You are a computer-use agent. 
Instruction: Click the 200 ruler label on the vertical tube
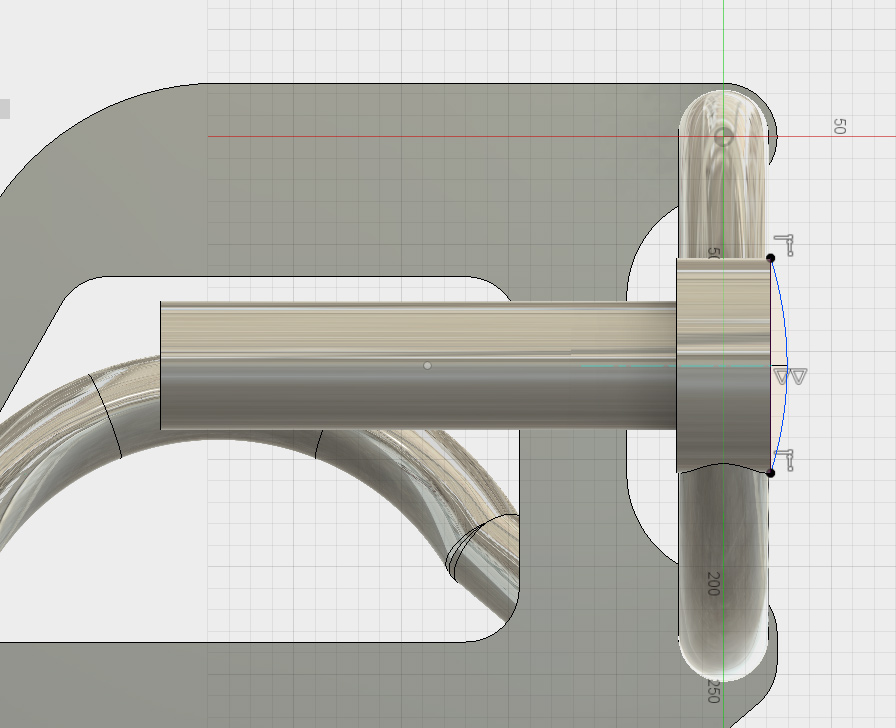click(713, 584)
